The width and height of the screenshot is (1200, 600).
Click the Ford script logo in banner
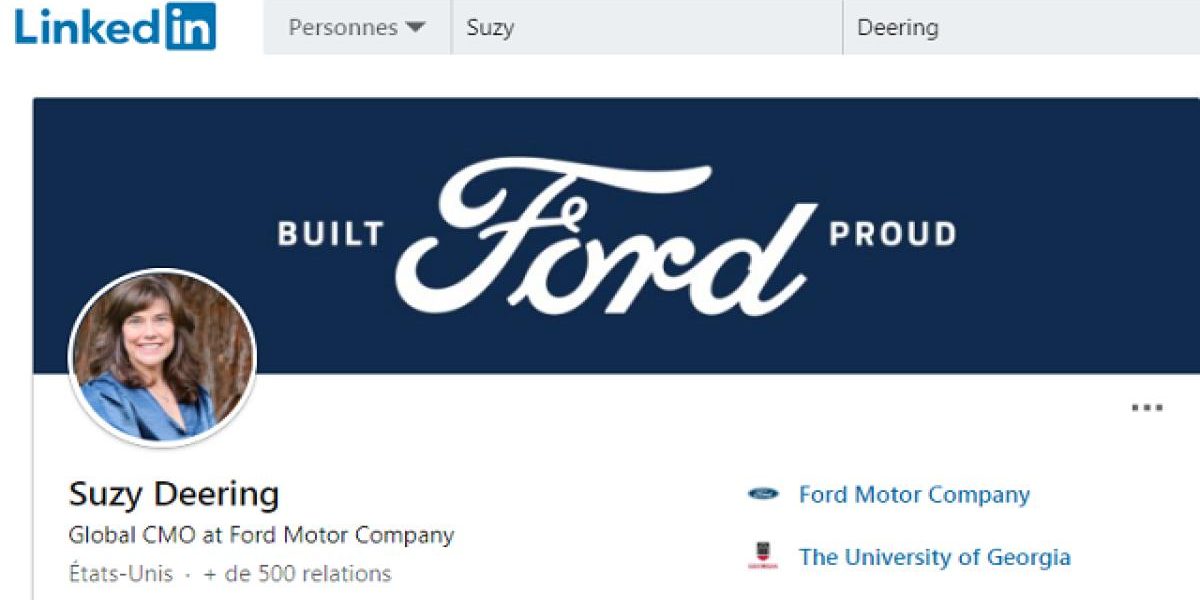605,236
